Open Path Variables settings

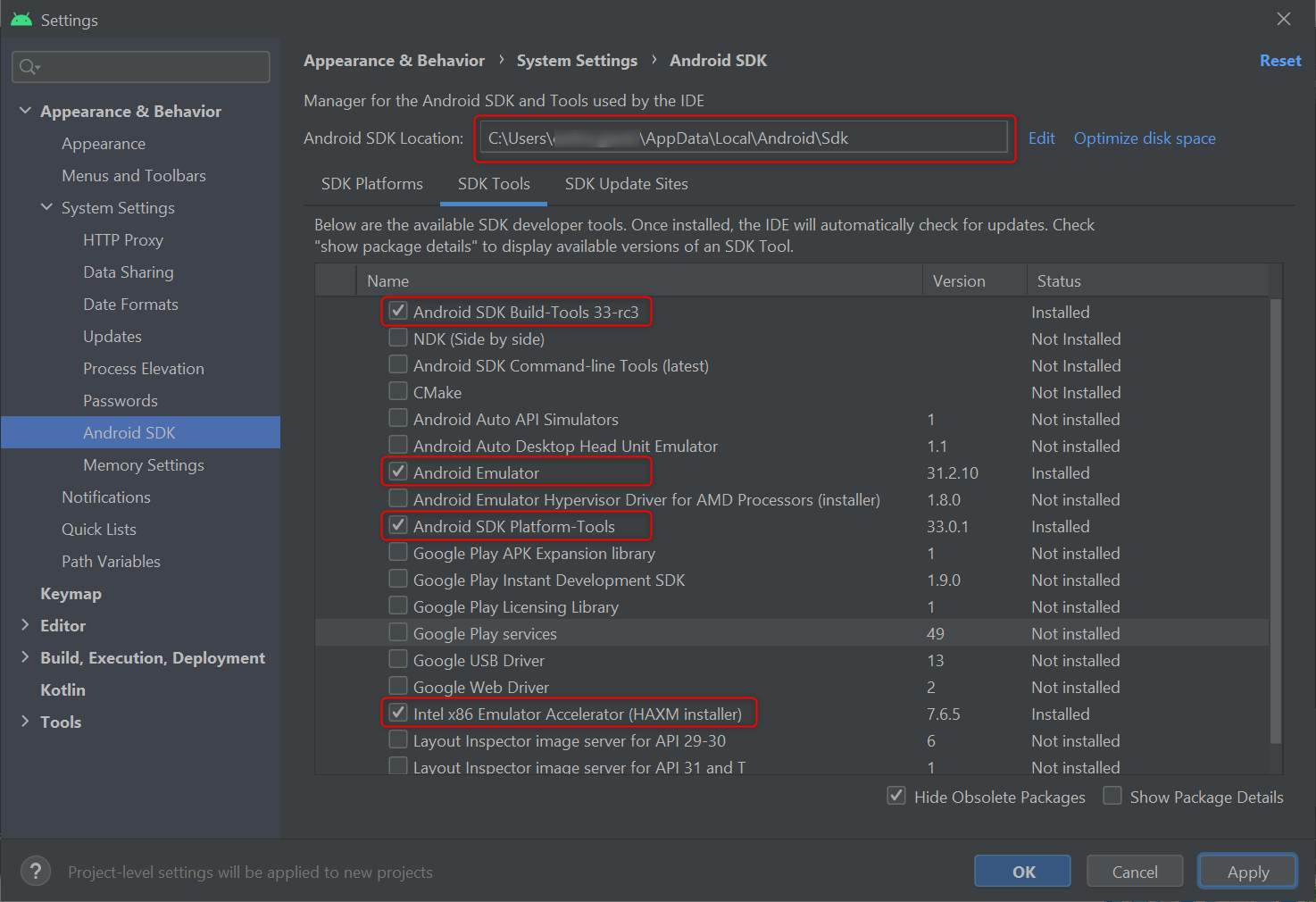tap(112, 562)
